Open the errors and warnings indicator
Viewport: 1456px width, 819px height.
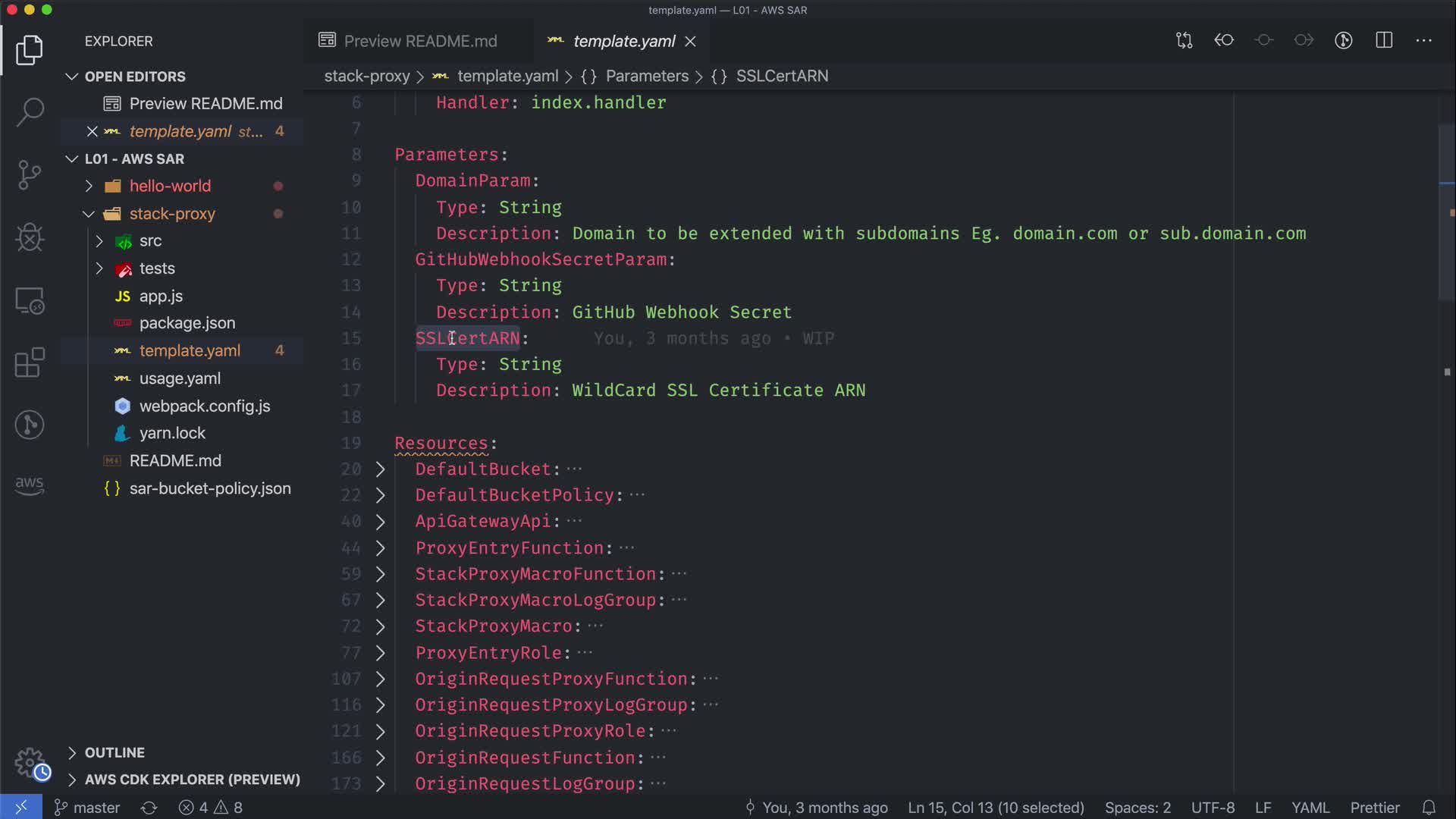click(211, 808)
